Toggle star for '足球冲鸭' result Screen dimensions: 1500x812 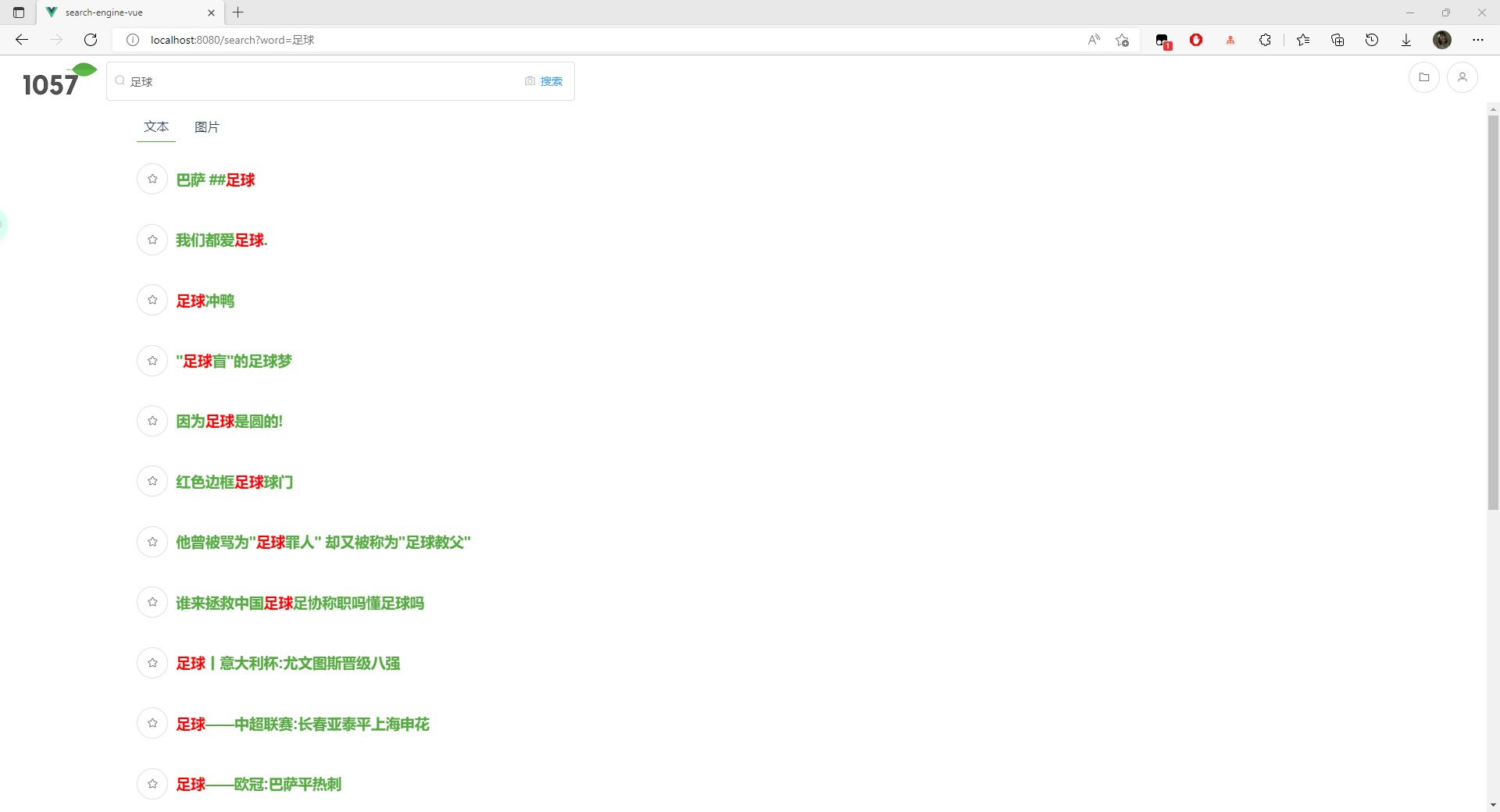pos(152,300)
